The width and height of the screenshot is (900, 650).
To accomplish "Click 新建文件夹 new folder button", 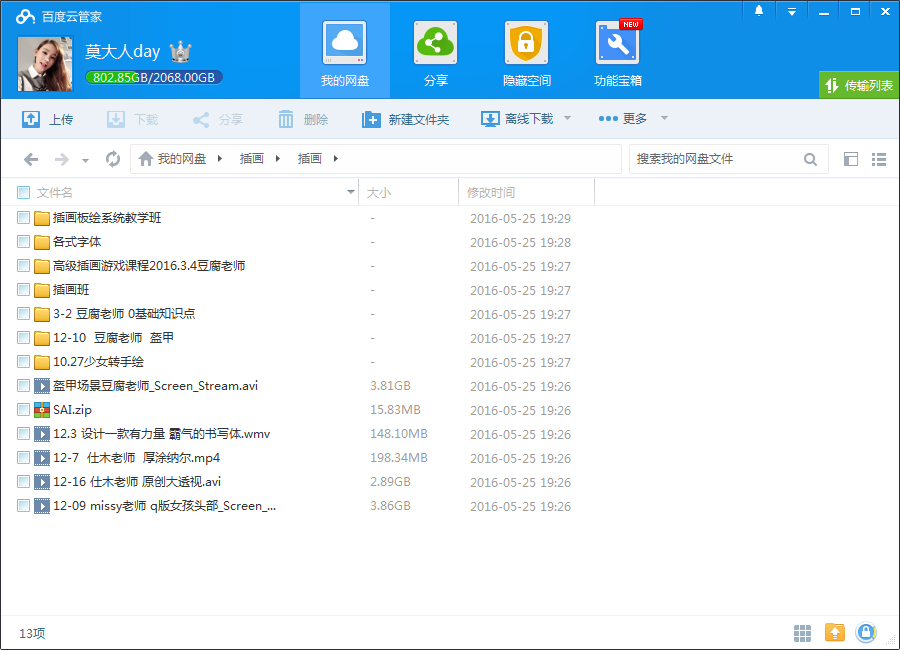I will click(405, 119).
